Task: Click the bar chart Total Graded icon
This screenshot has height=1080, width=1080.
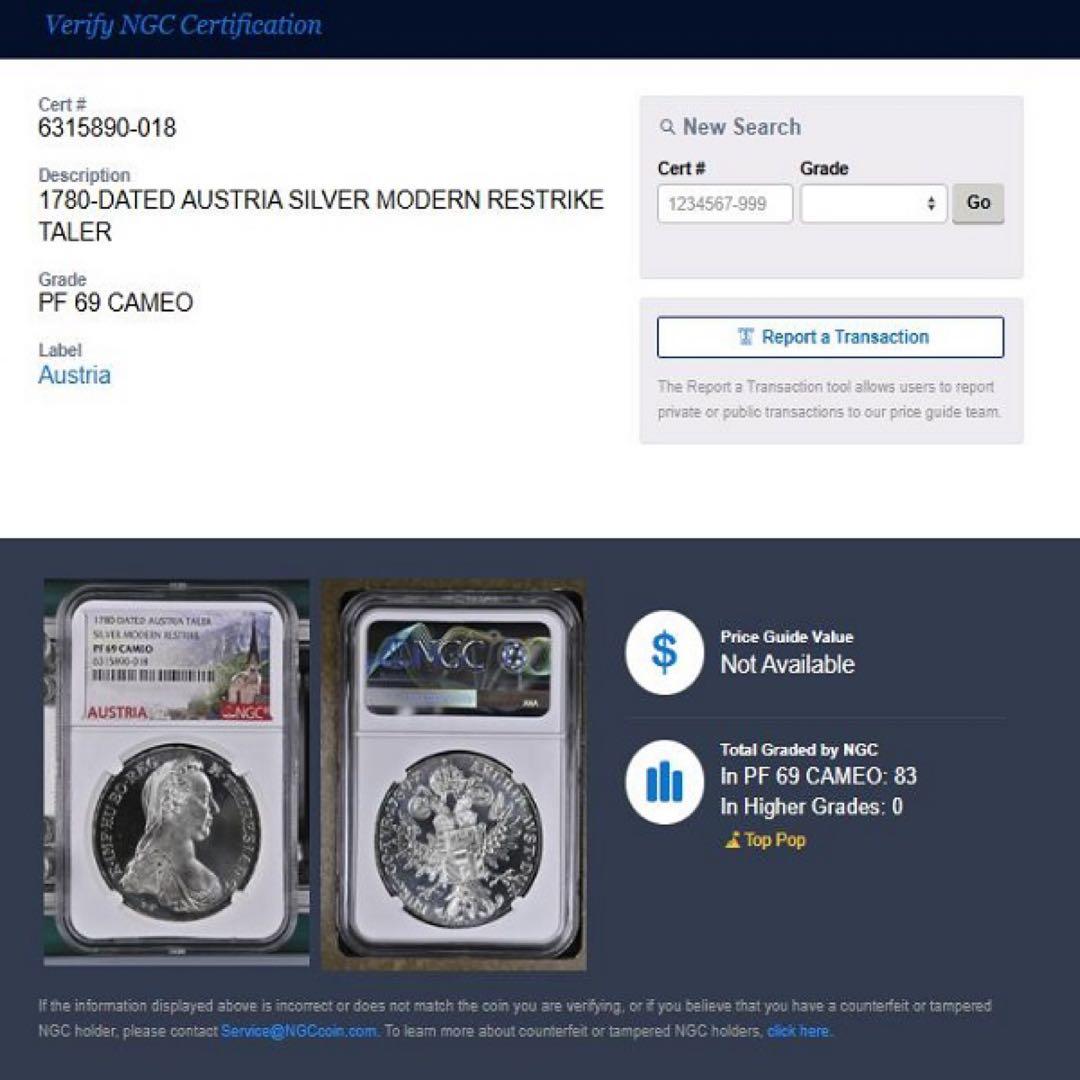Action: 664,782
